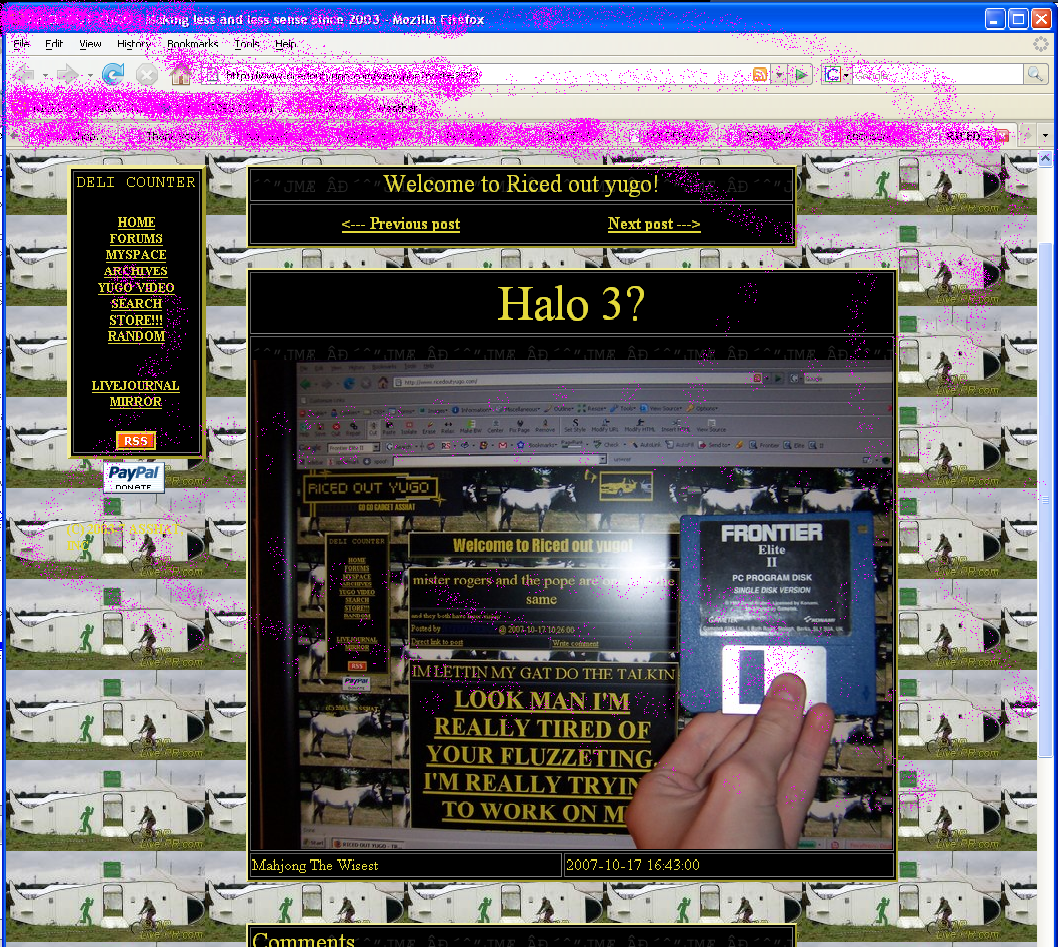Open the Bookmarks menu
This screenshot has width=1058, height=947.
[x=192, y=44]
